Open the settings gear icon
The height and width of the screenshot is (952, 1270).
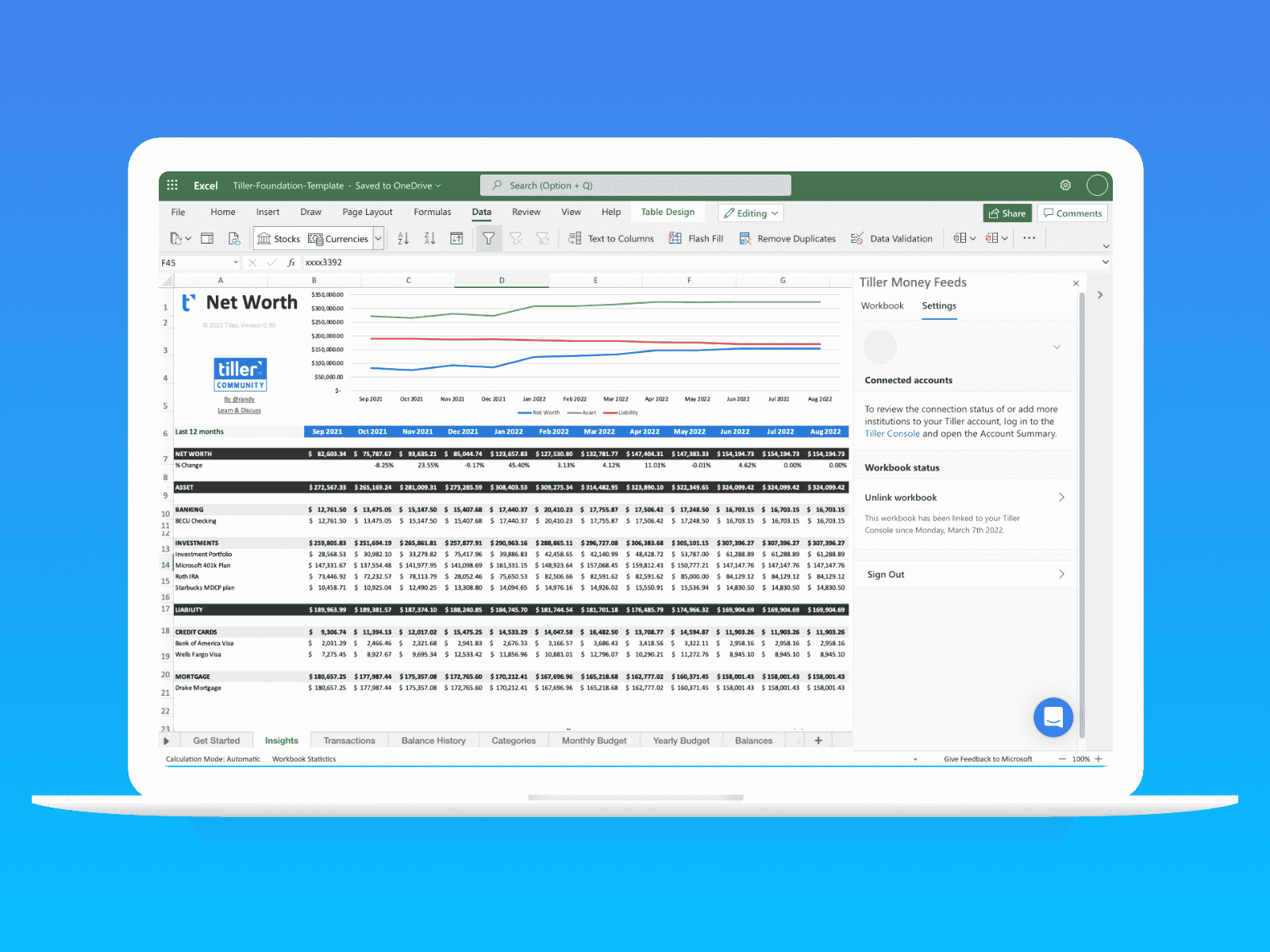1065,185
